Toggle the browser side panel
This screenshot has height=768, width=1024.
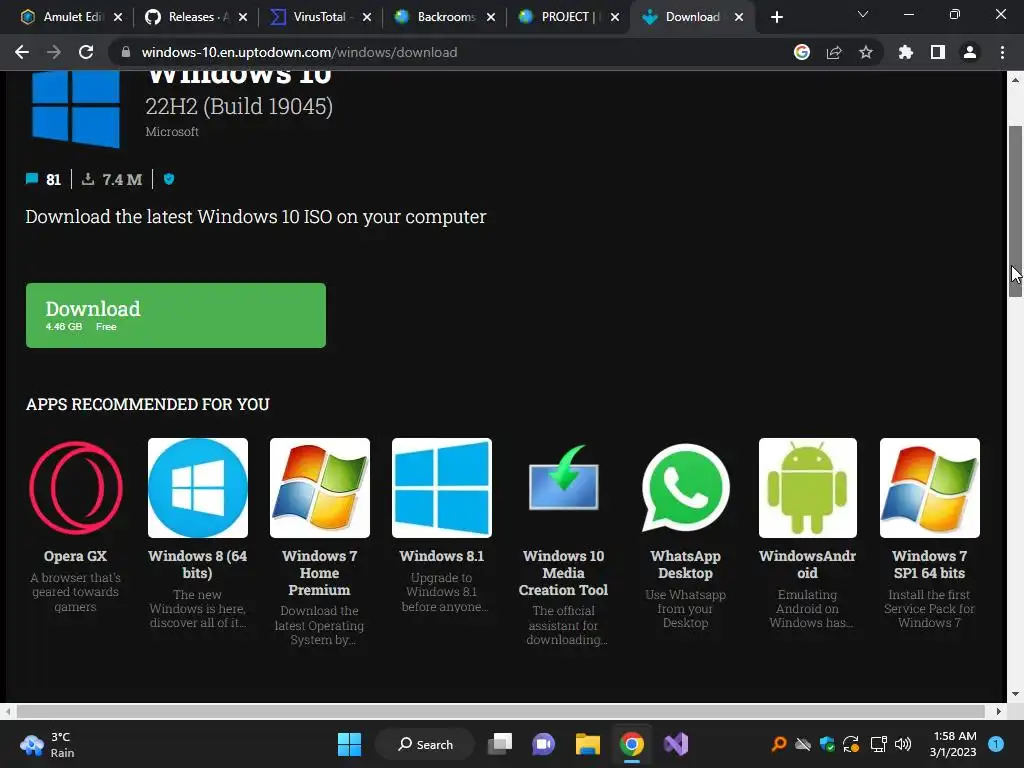938,52
